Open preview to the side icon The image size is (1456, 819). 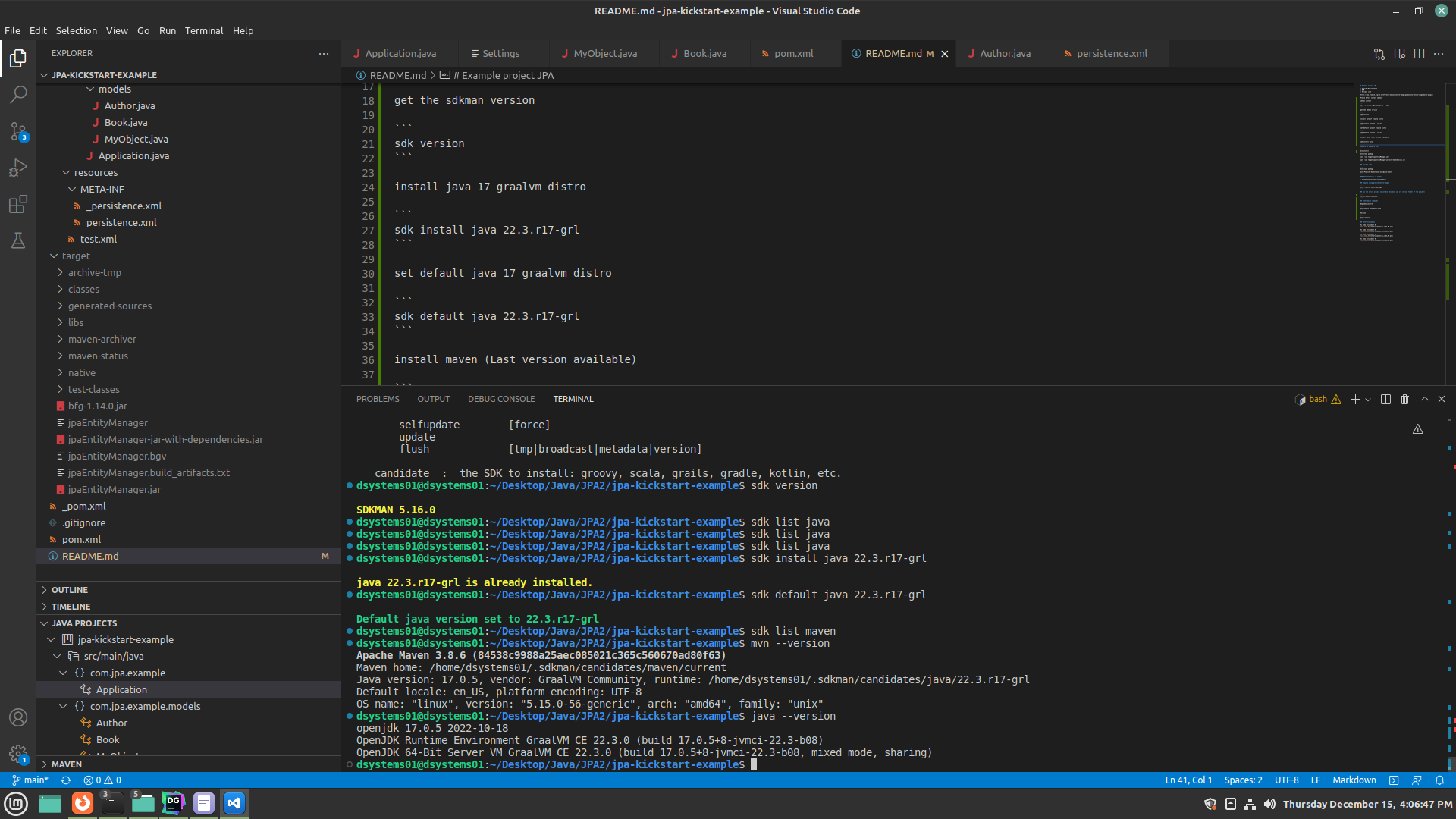[1399, 54]
